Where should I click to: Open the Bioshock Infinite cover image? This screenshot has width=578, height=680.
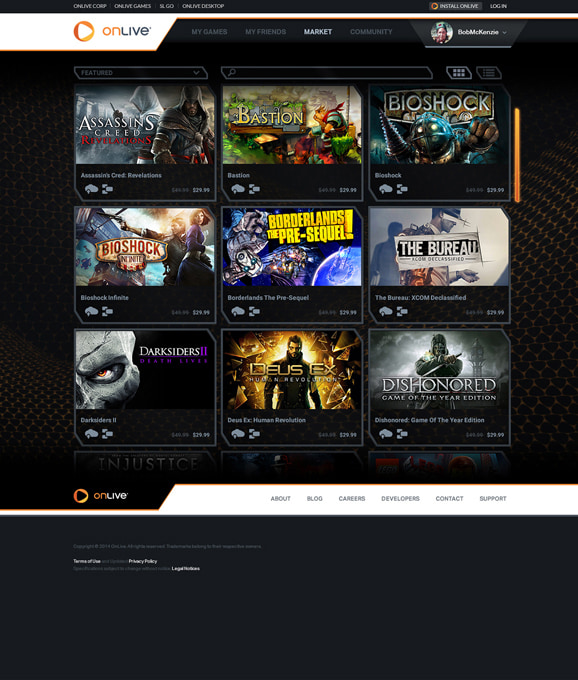coord(145,247)
